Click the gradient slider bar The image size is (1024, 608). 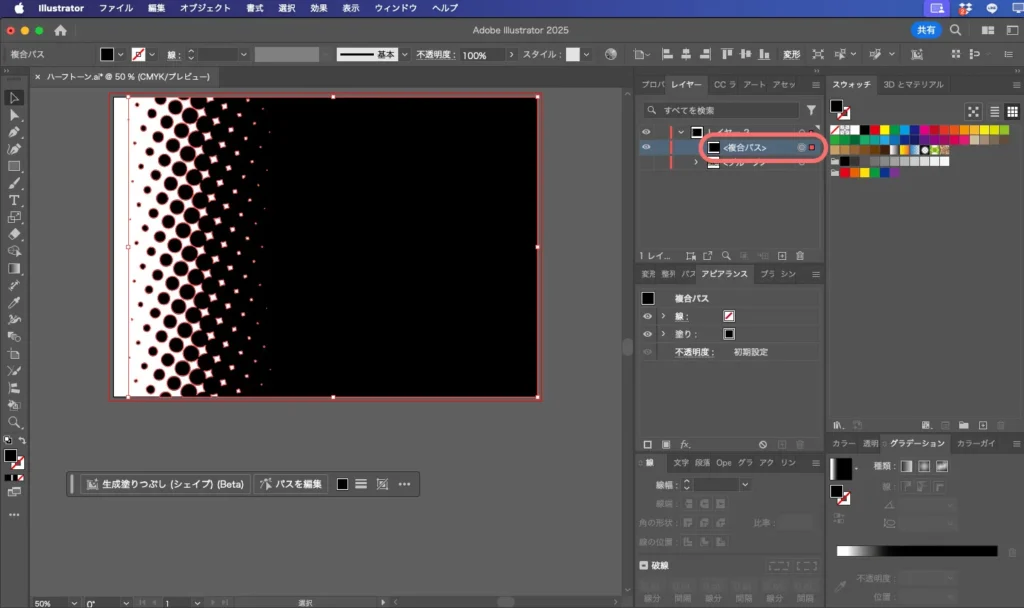916,551
